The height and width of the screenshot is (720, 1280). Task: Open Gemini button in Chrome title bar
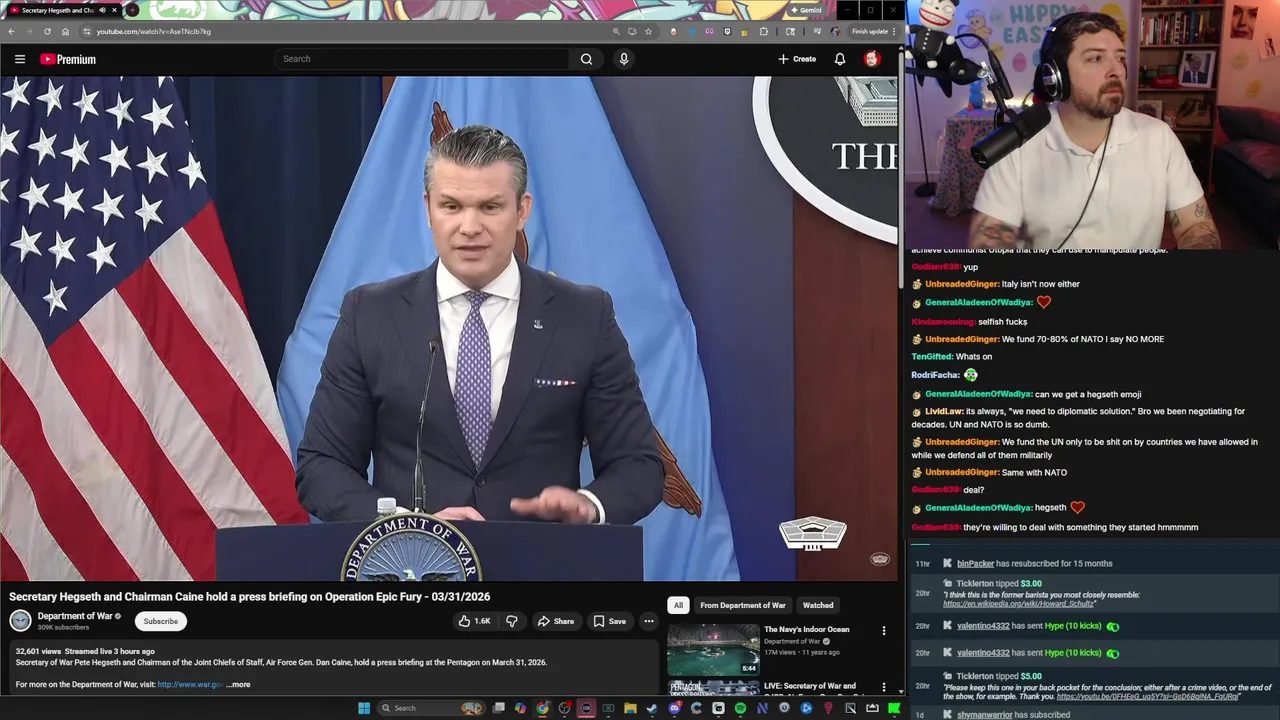click(806, 10)
